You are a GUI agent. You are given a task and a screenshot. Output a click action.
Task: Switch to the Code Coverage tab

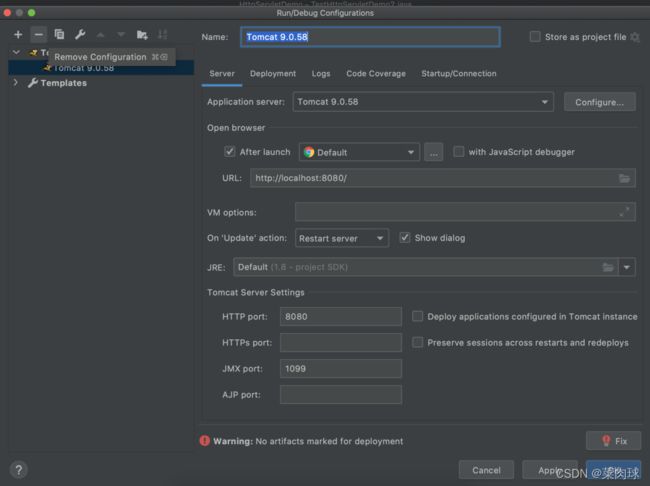point(376,73)
